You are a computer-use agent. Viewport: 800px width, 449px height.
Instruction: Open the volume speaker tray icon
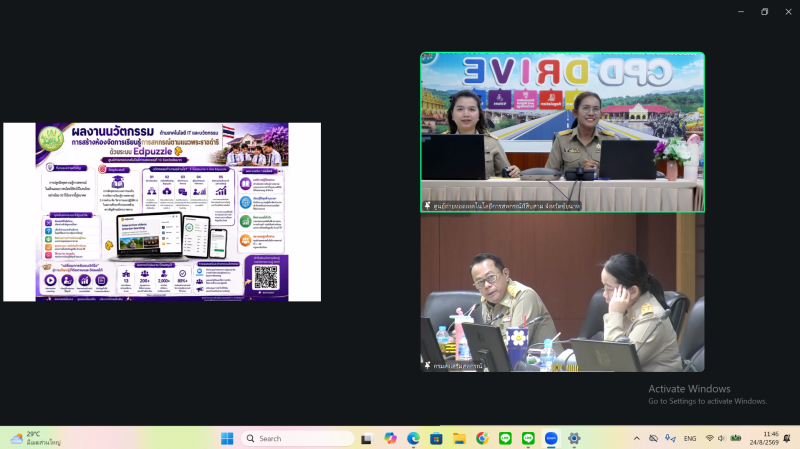coord(721,438)
